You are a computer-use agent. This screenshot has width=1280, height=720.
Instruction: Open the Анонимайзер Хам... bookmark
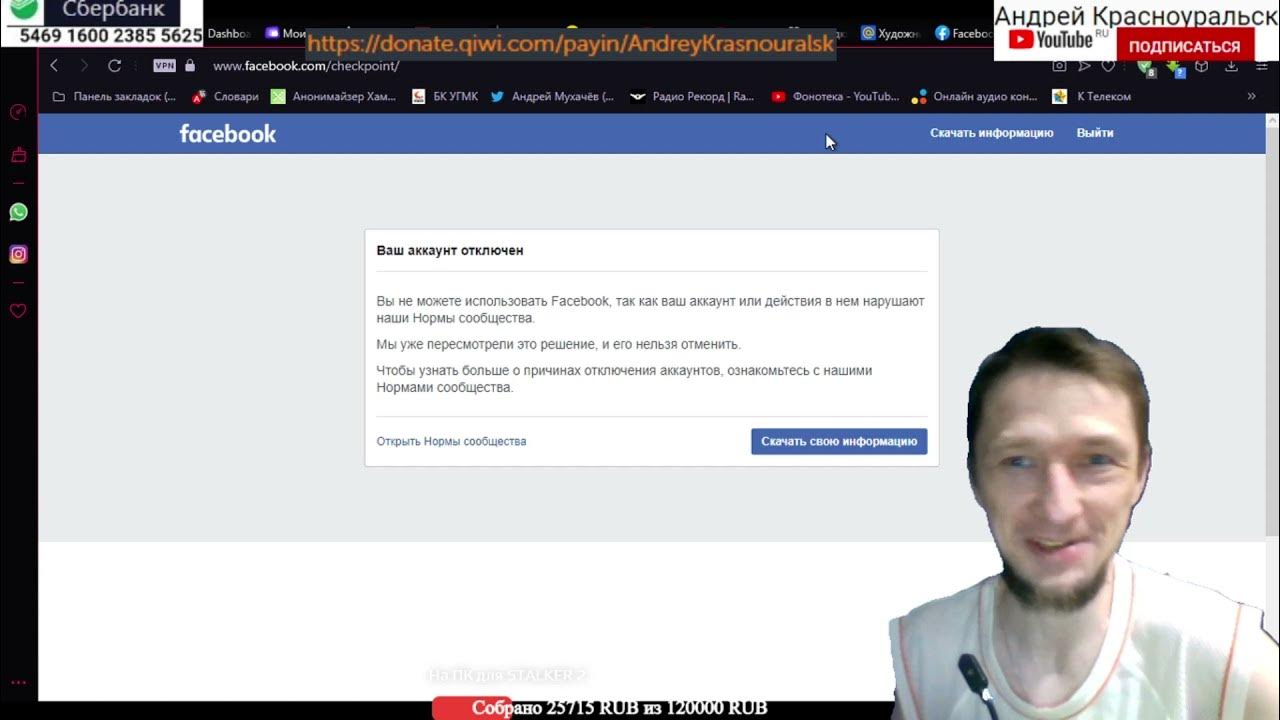click(334, 97)
